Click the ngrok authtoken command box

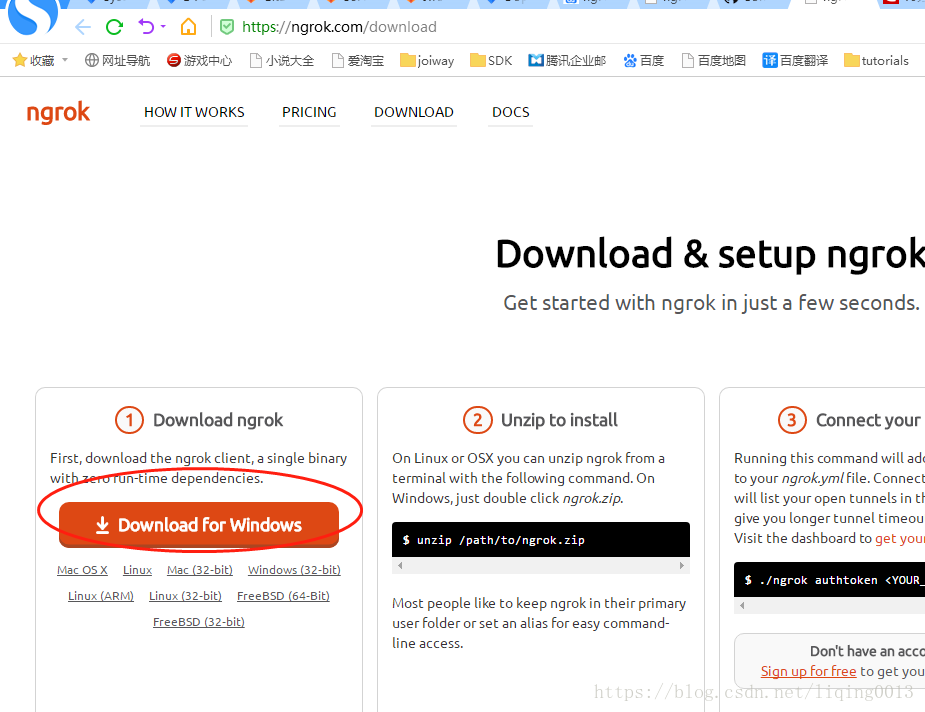829,580
